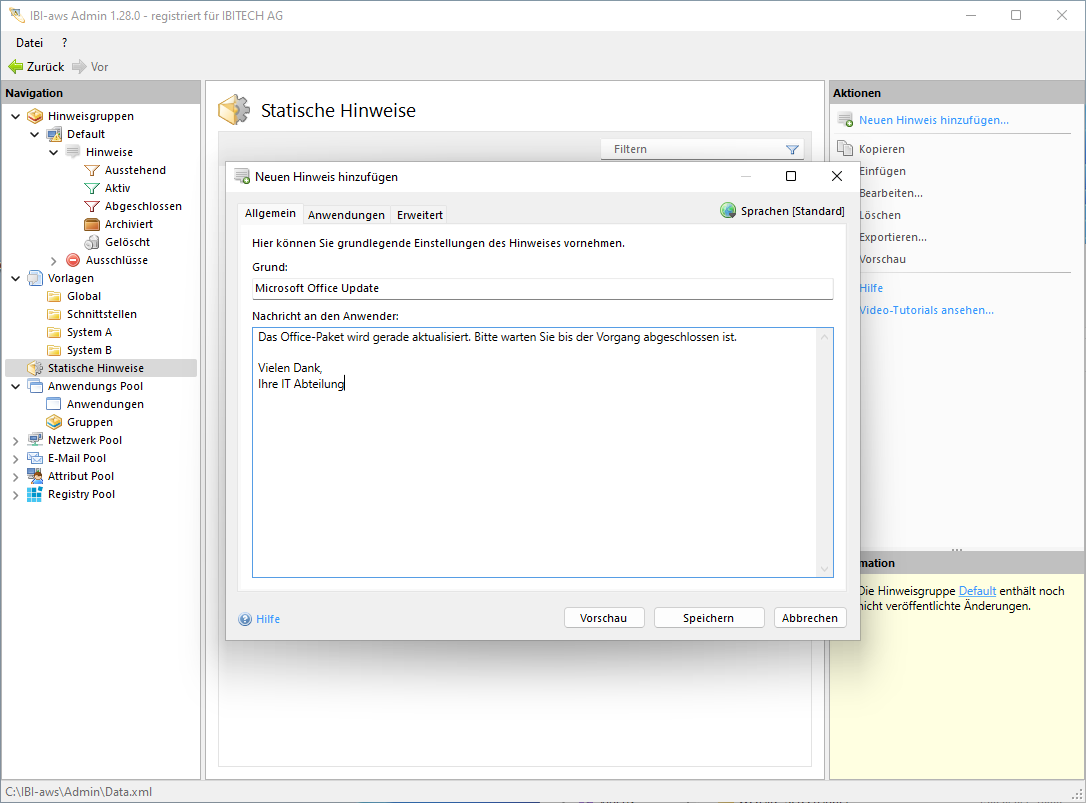
Task: Collapse the Vorlagen tree node
Action: 15,278
